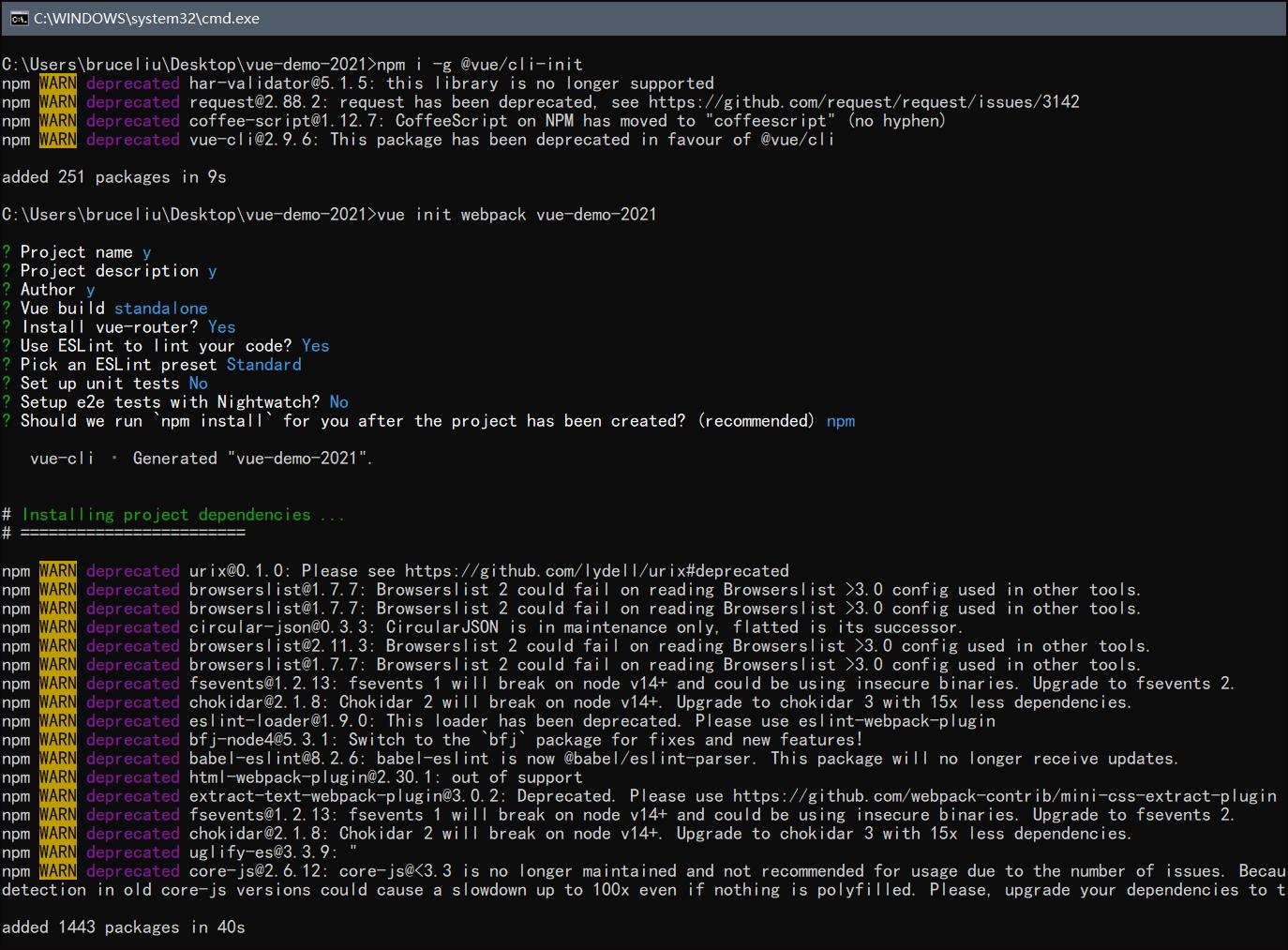The height and width of the screenshot is (950, 1288).
Task: Click the 'Project description' prompt line
Action: click(x=110, y=271)
